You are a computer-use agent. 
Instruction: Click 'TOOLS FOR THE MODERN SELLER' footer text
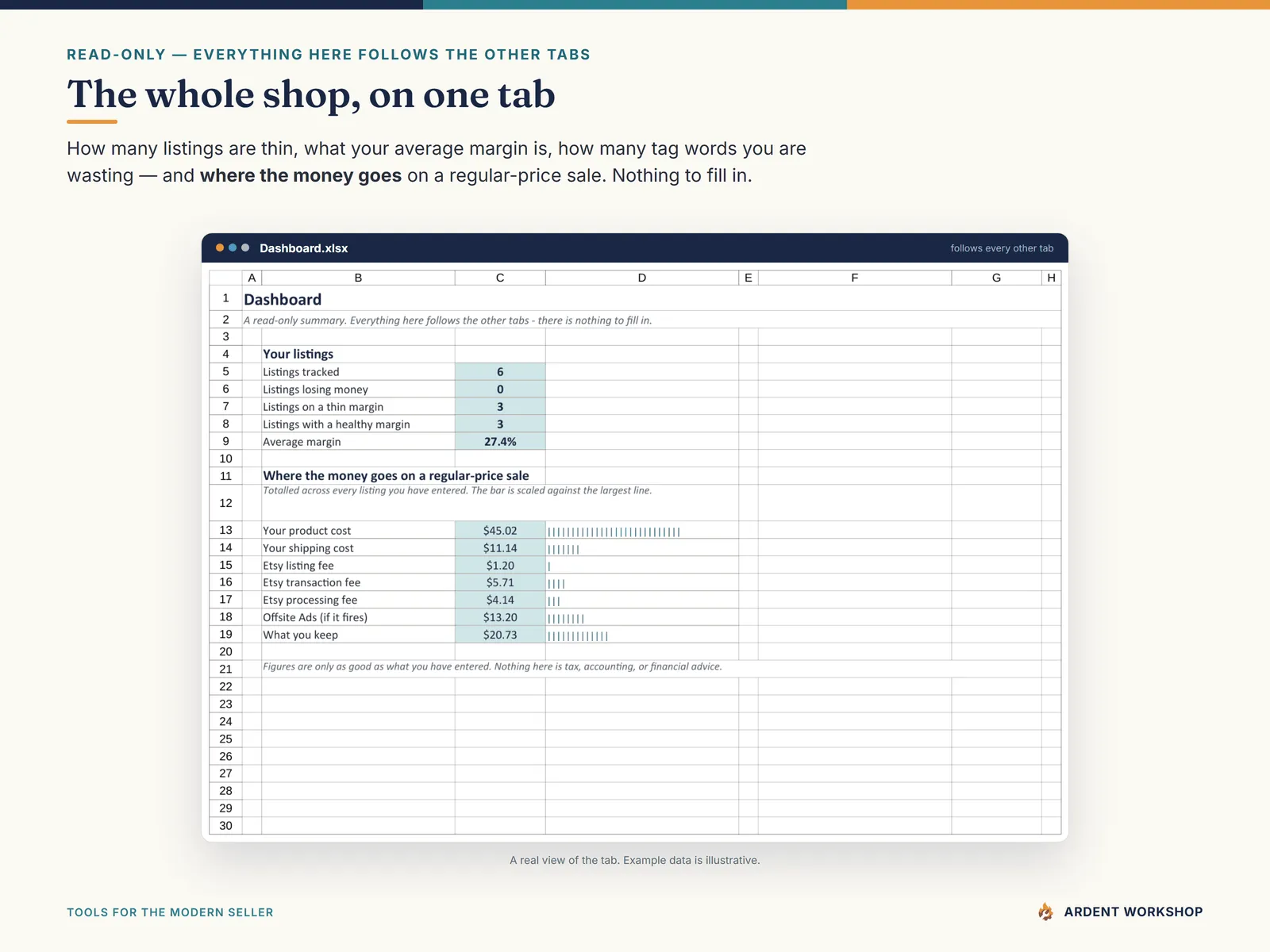[170, 912]
